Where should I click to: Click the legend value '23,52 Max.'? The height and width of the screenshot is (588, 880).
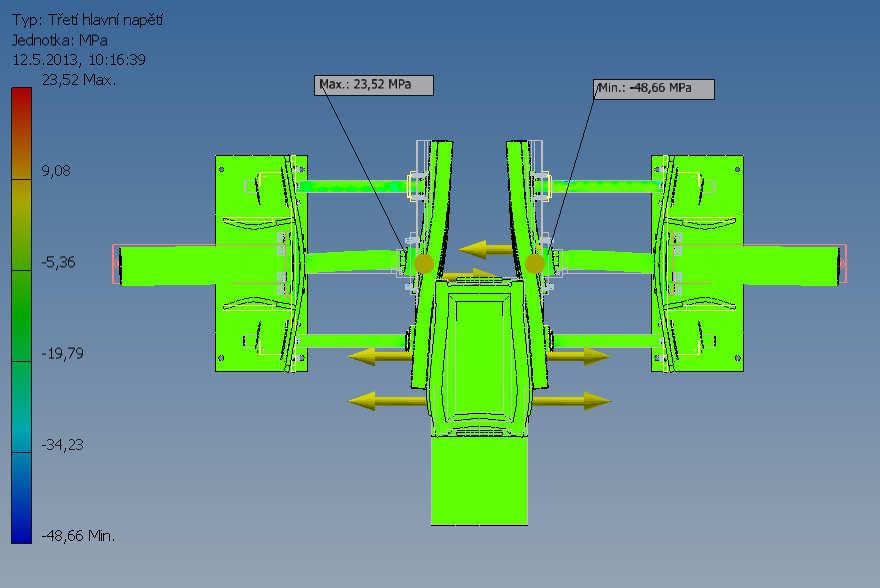(79, 80)
